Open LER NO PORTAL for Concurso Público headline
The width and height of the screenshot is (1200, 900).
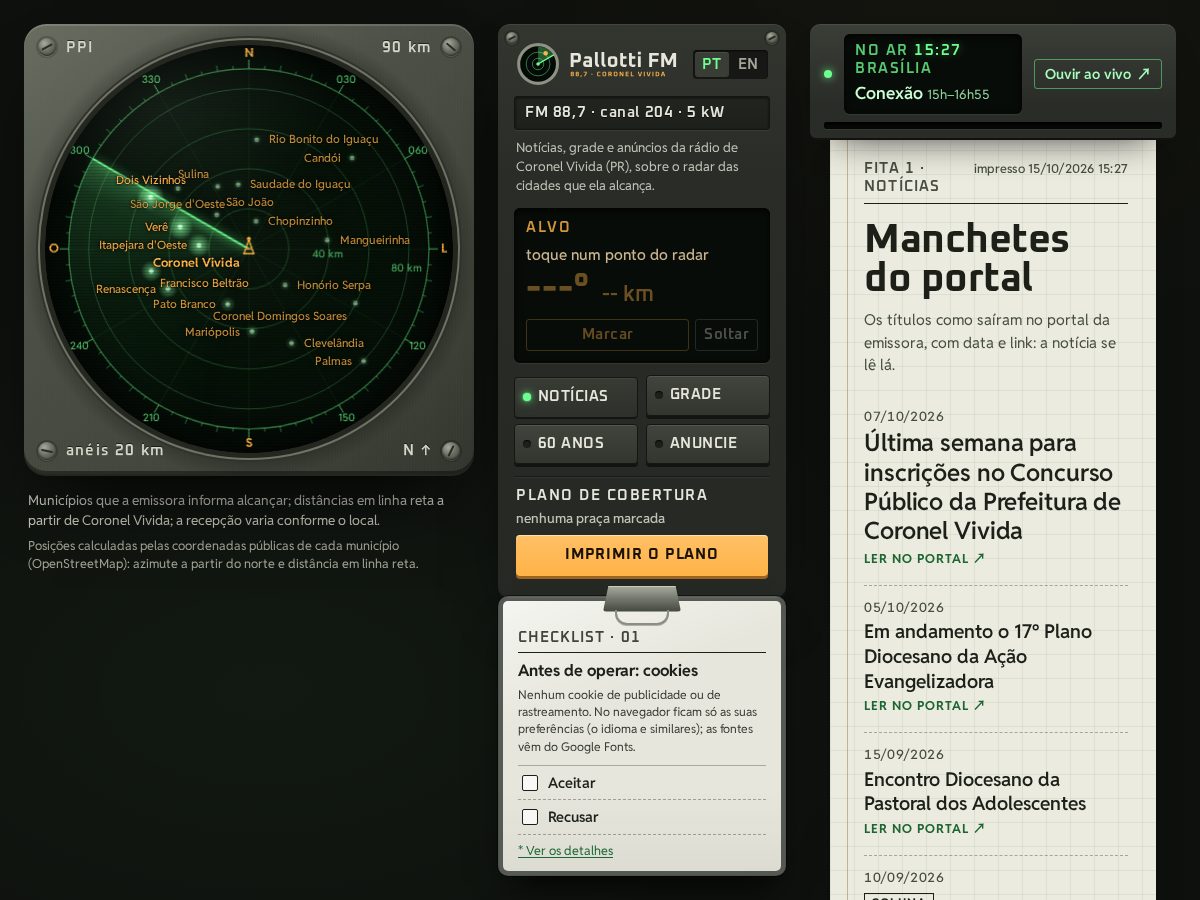click(x=924, y=559)
